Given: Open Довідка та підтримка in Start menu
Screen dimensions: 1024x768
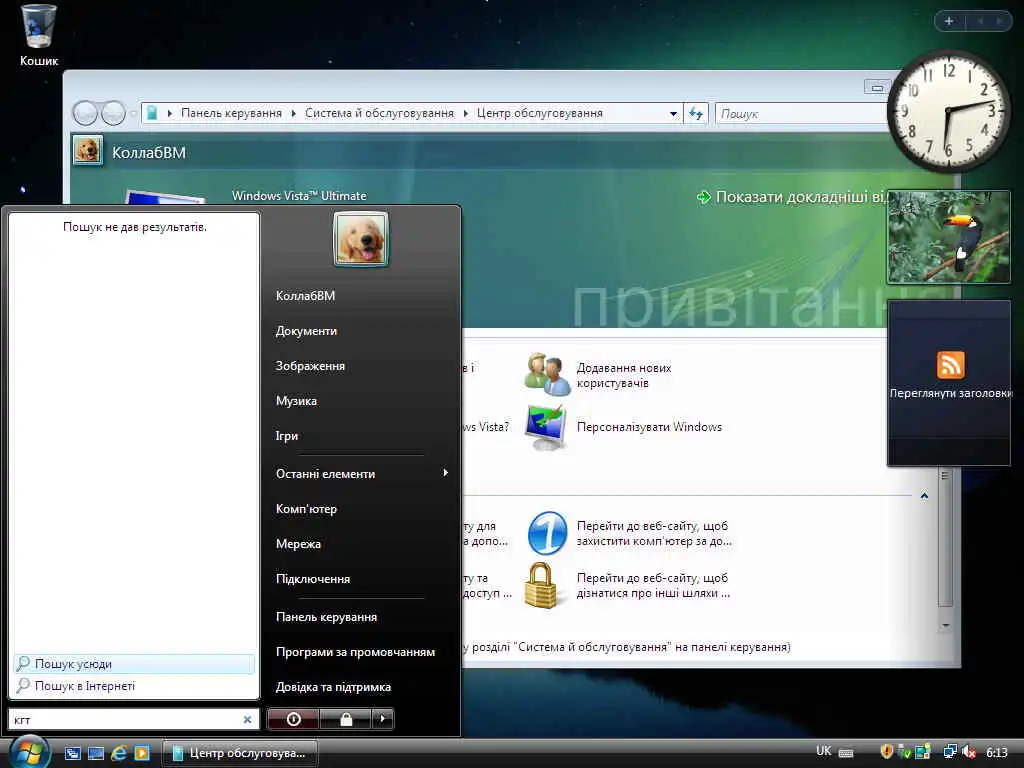Looking at the screenshot, I should click(x=333, y=687).
